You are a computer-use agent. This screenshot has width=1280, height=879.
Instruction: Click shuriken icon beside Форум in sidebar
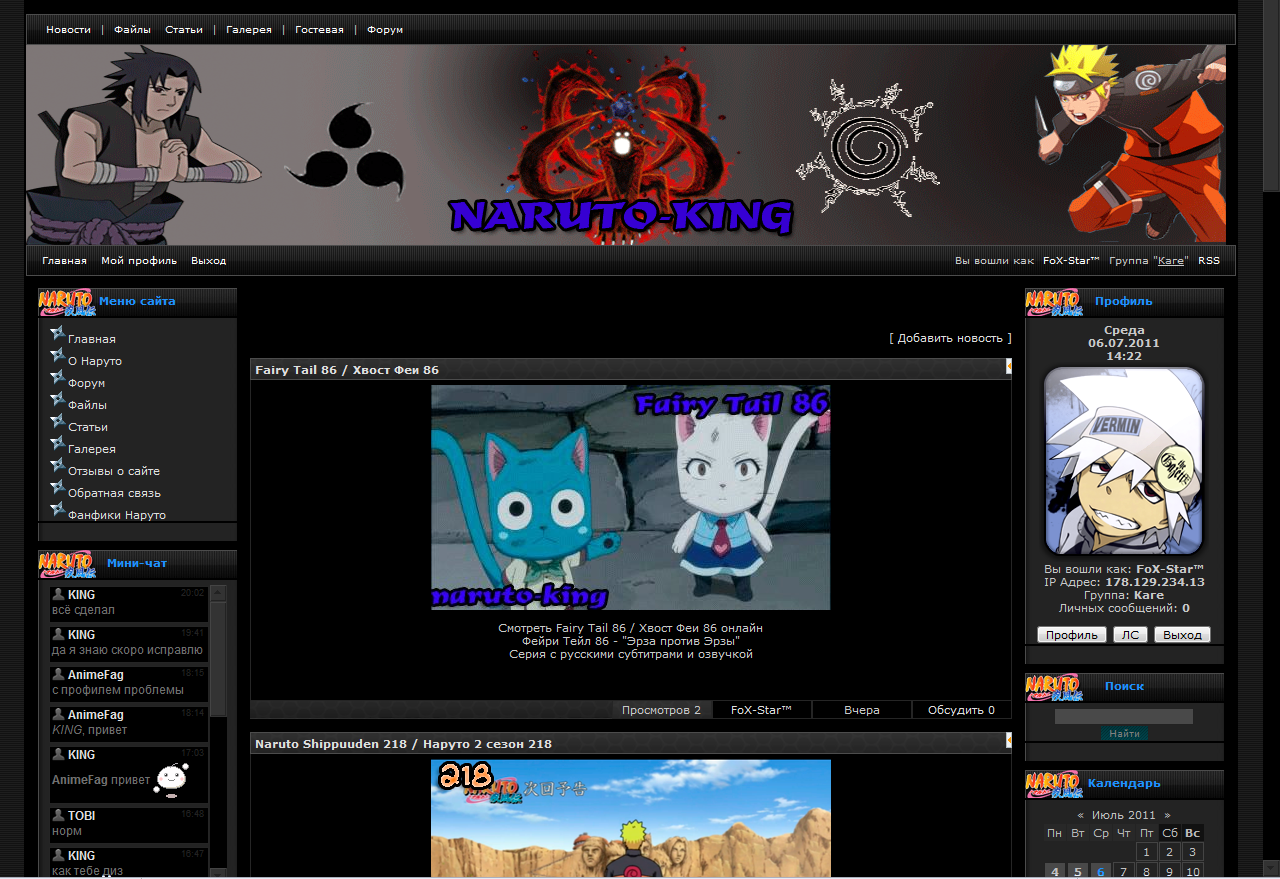click(x=57, y=377)
